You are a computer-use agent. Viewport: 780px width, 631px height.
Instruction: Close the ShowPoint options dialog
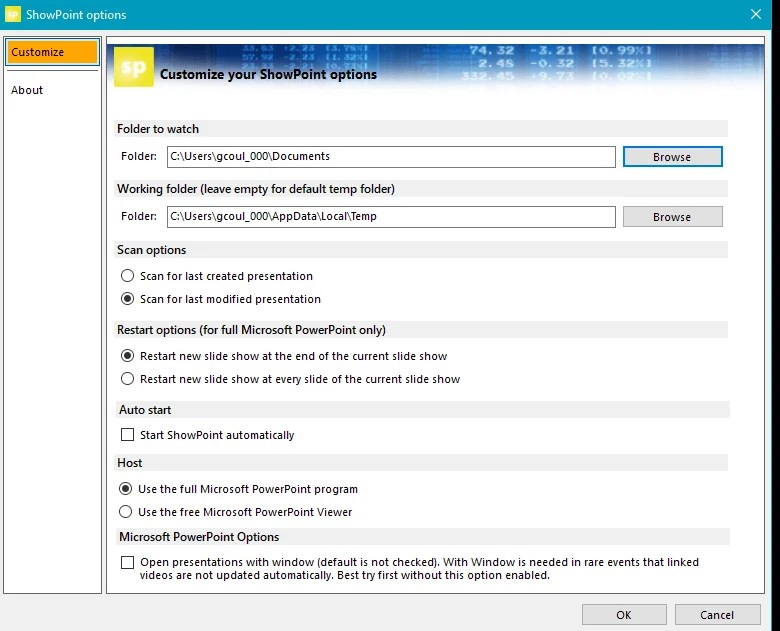(756, 14)
